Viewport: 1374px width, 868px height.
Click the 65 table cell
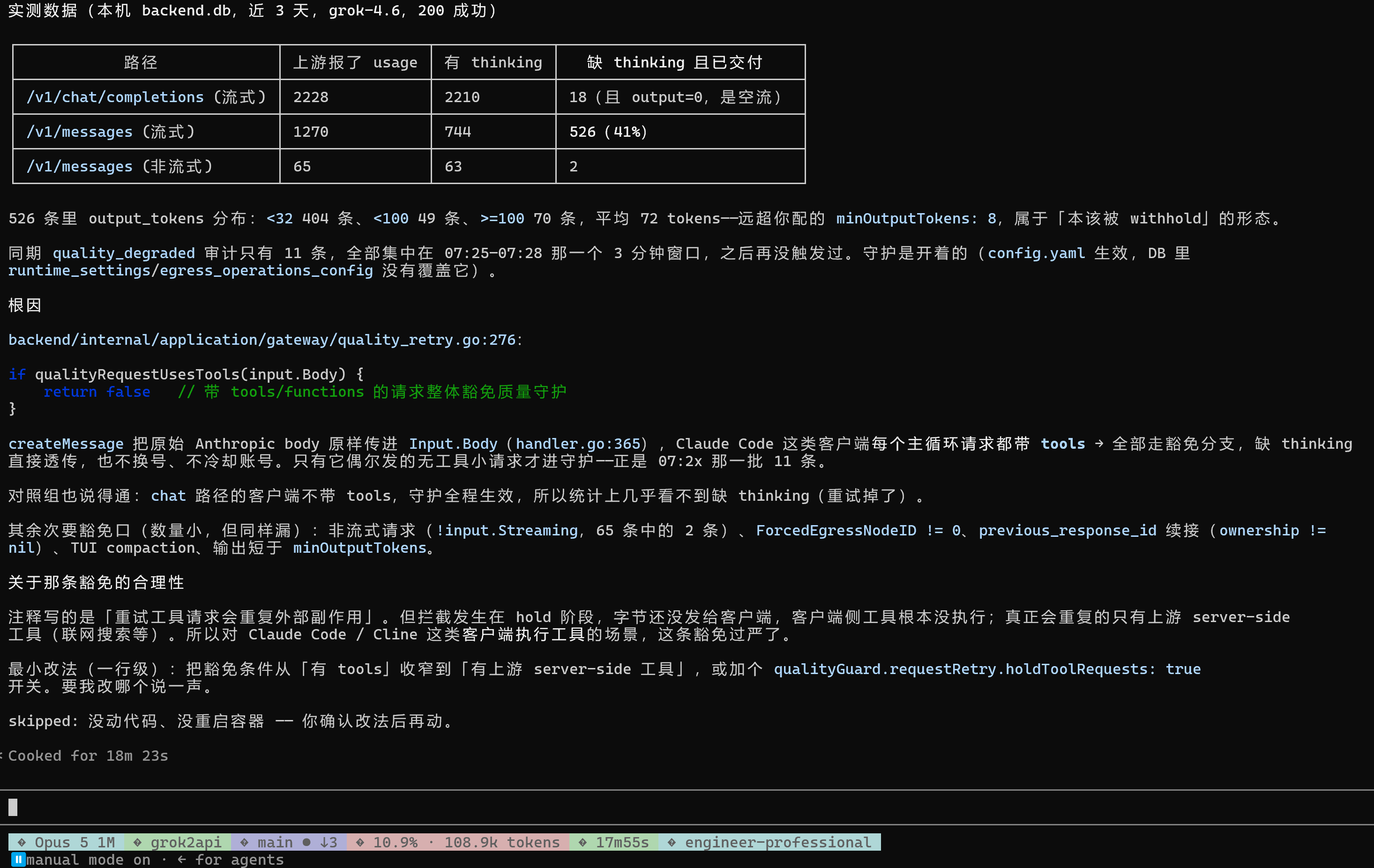click(x=302, y=167)
